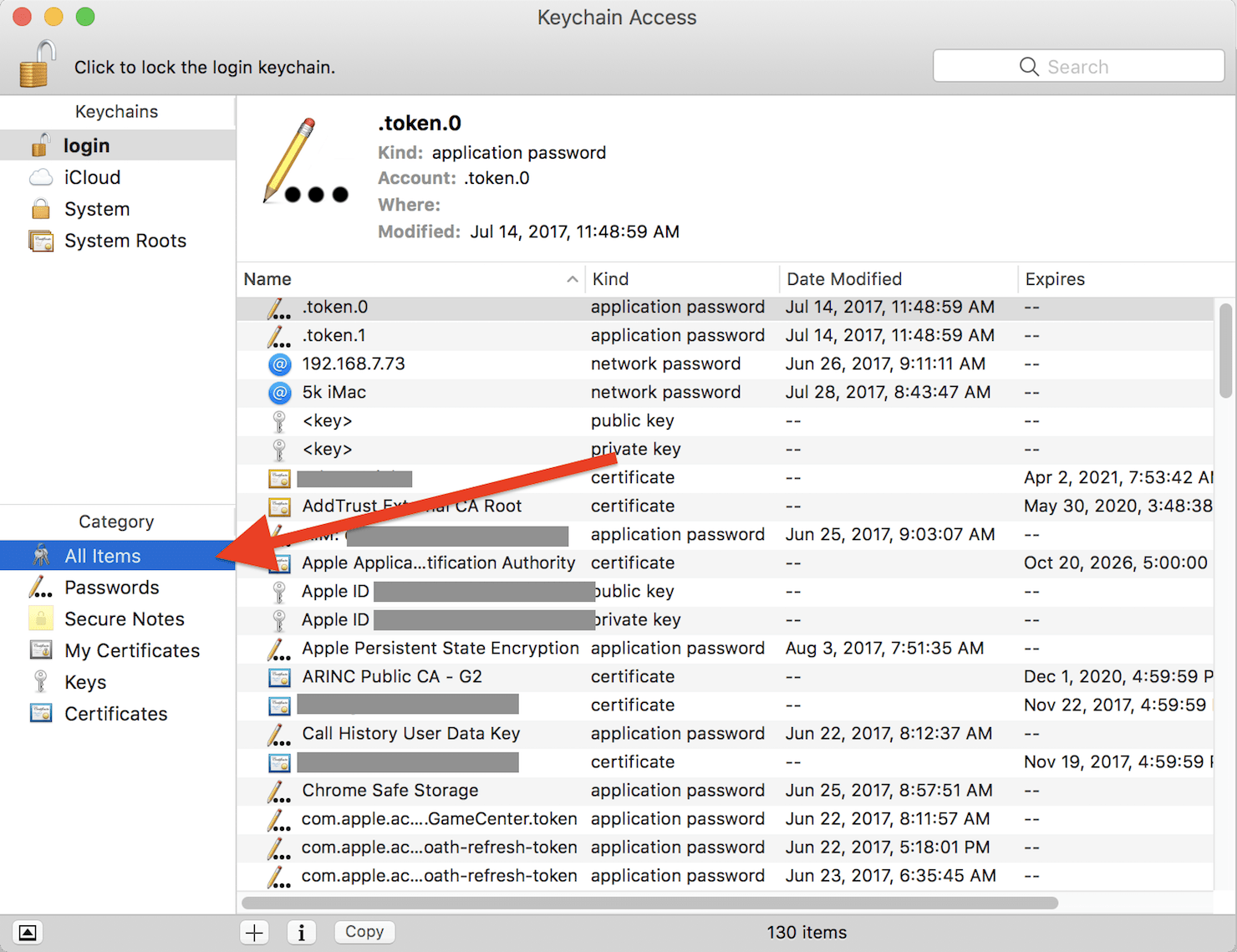This screenshot has height=952, width=1237.
Task: Select All Items in the Category list
Action: click(102, 555)
